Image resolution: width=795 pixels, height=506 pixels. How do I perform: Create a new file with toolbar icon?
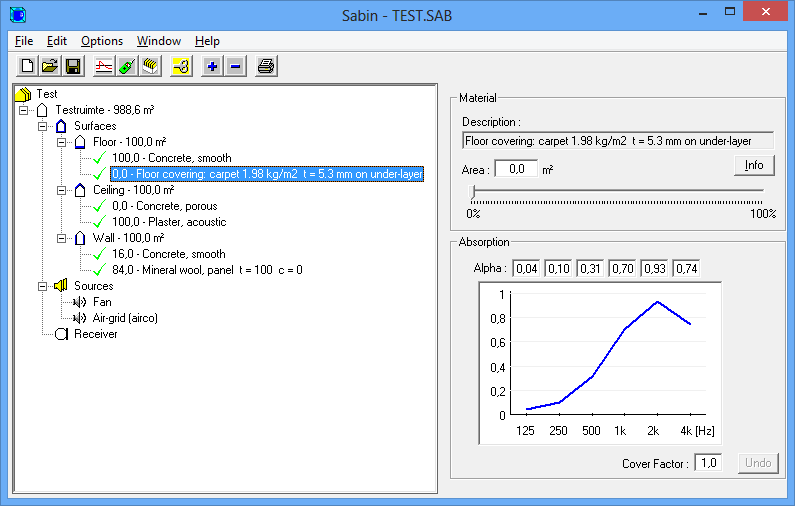pos(27,66)
